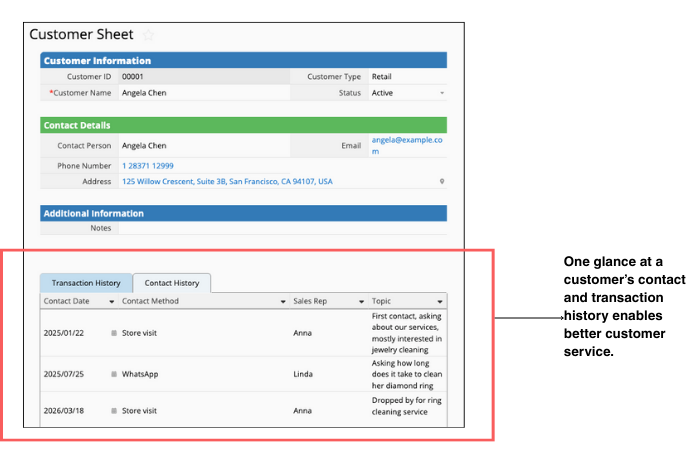This screenshot has height=450, width=700.
Task: Open the Status dropdown showing Active
Action: click(x=441, y=93)
